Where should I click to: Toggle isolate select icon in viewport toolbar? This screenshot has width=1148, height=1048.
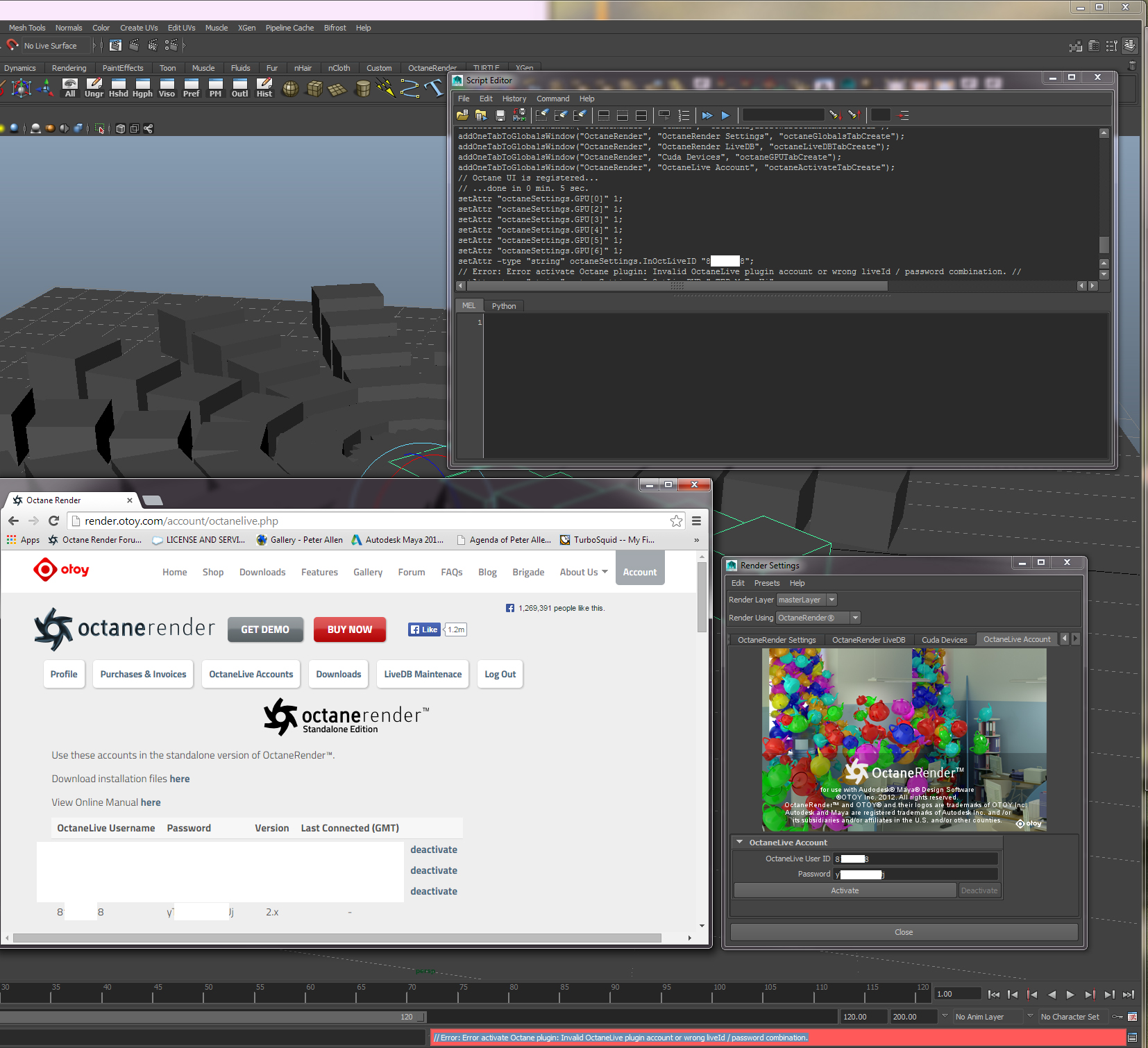100,128
